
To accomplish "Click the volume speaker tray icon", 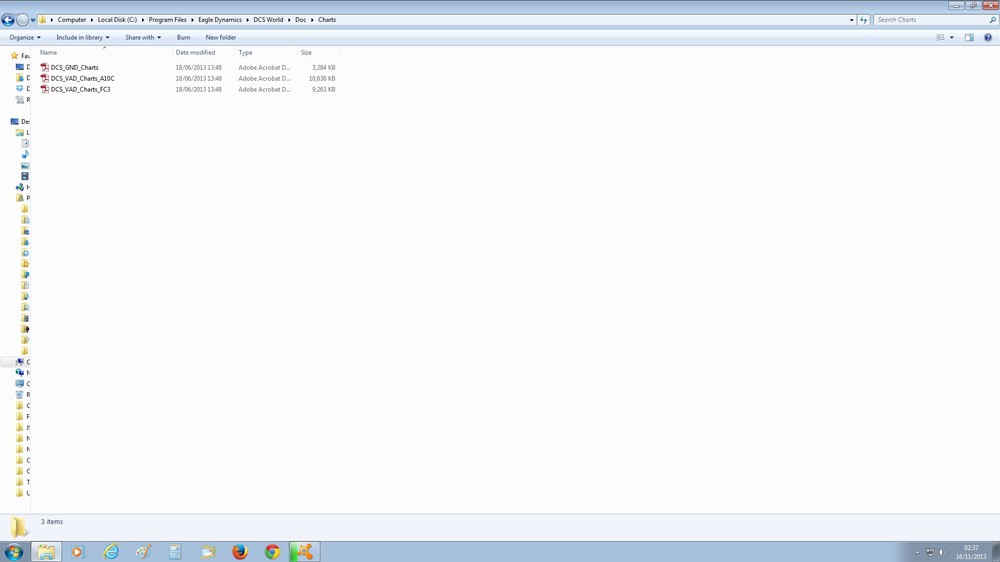I will (943, 552).
